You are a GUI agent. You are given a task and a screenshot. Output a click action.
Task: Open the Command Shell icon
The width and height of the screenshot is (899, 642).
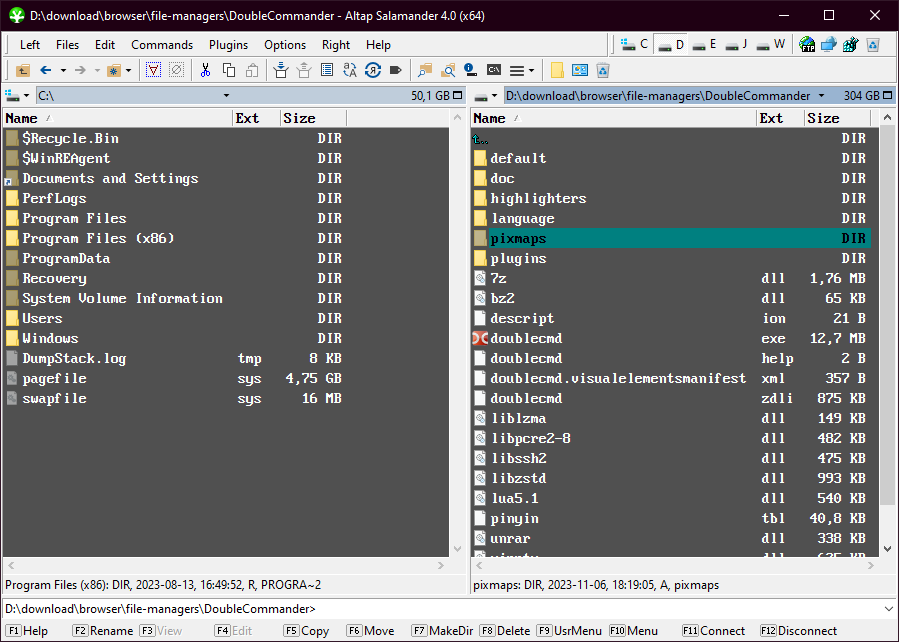(x=494, y=70)
